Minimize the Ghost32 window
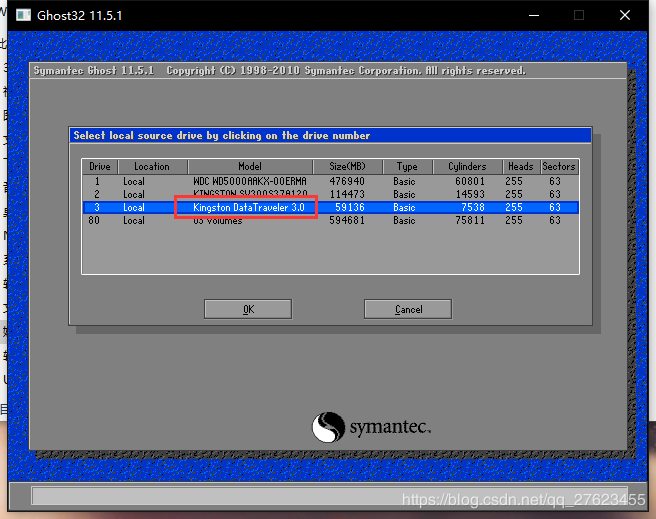Image resolution: width=656 pixels, height=519 pixels. pyautogui.click(x=534, y=15)
